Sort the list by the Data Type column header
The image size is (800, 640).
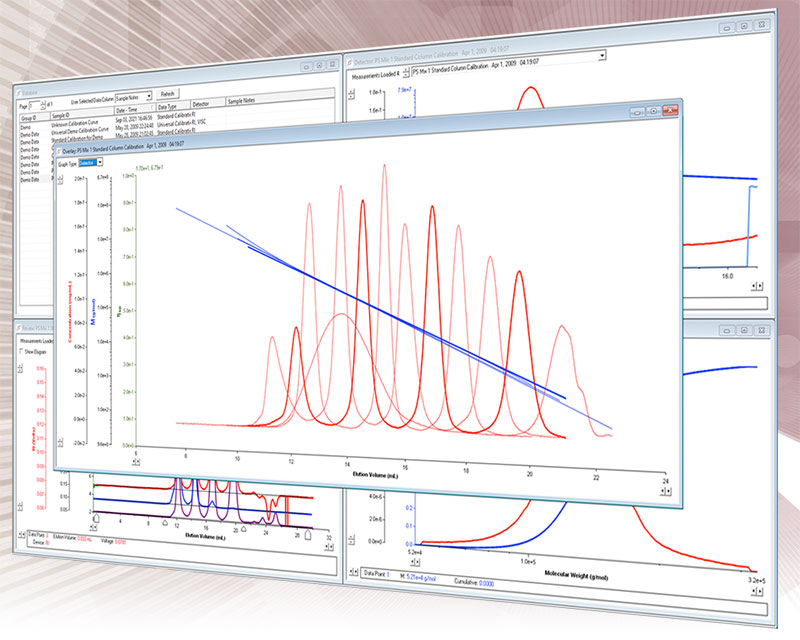168,106
